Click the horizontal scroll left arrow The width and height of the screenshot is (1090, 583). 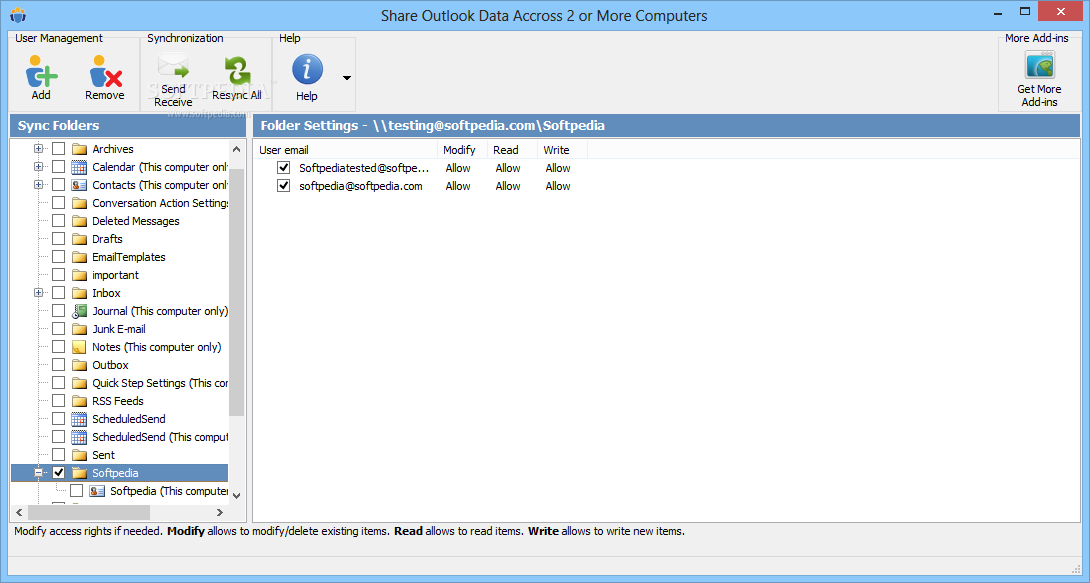click(x=19, y=513)
